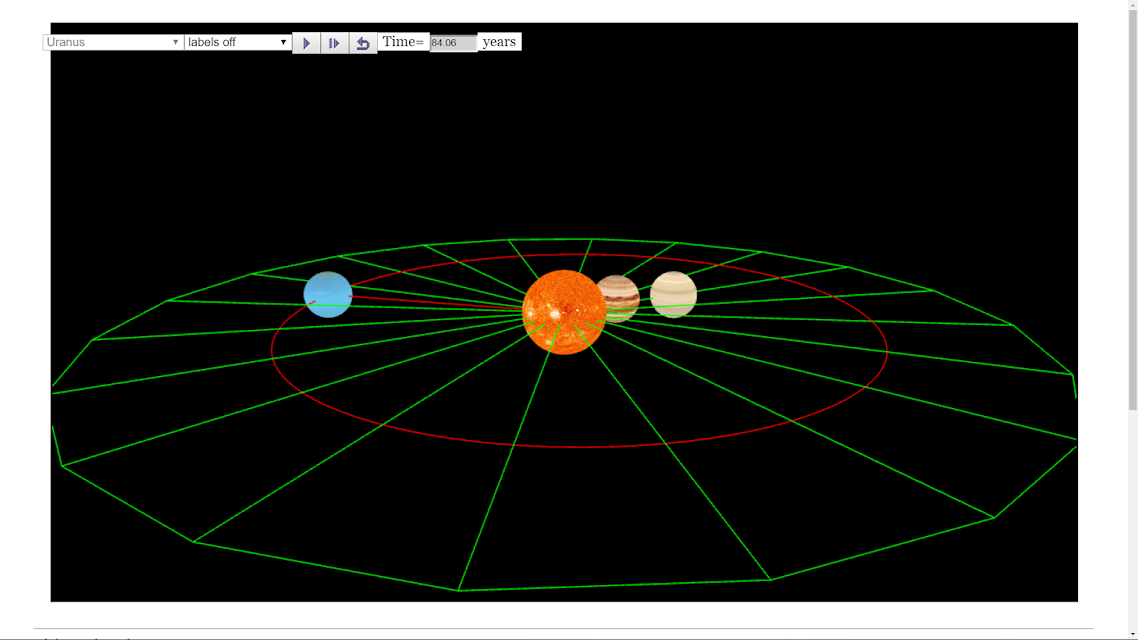Viewport: 1138px width, 640px height.
Task: Click the 'Time=' label
Action: pyautogui.click(x=403, y=42)
